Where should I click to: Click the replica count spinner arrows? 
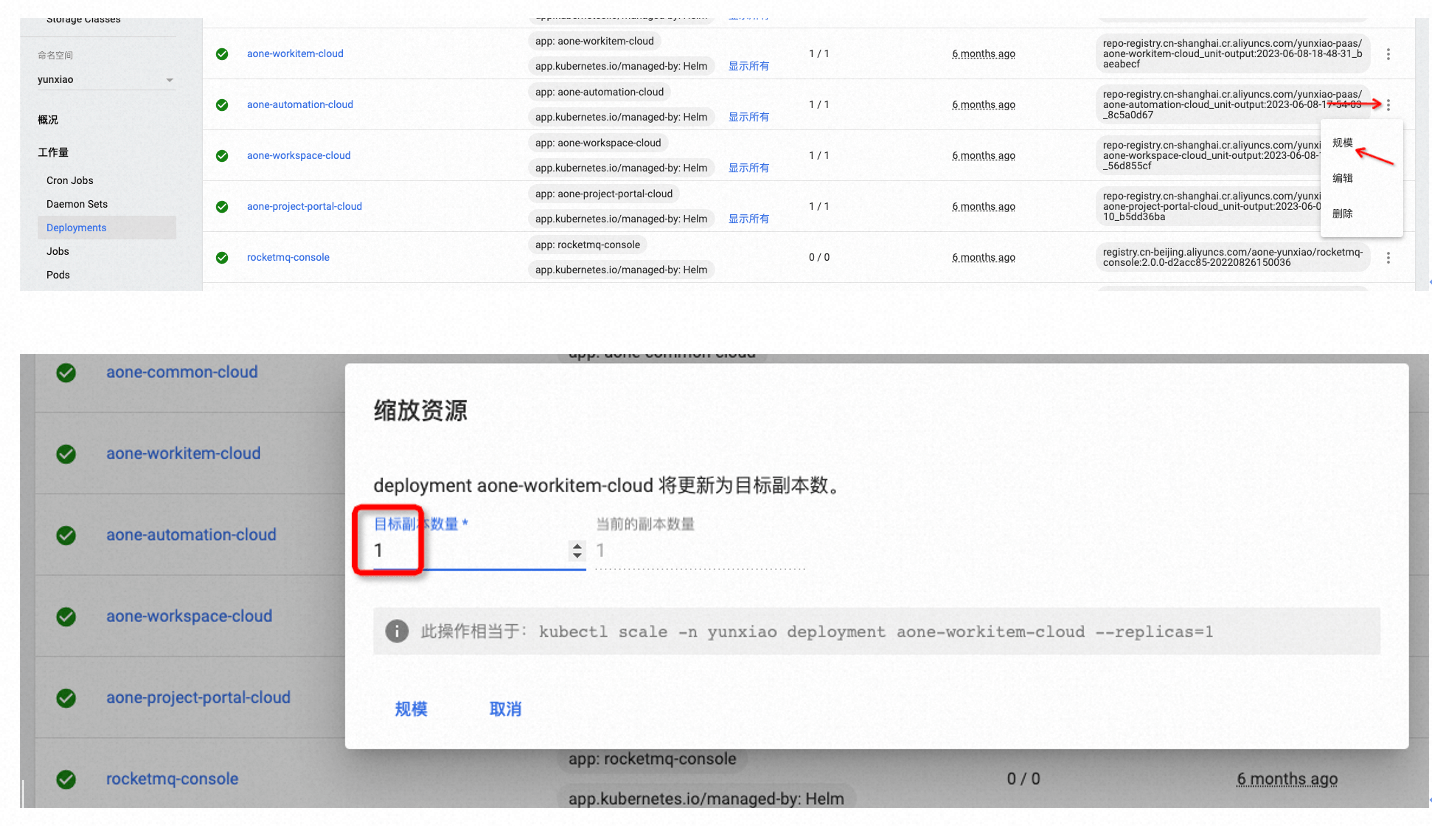pyautogui.click(x=576, y=551)
